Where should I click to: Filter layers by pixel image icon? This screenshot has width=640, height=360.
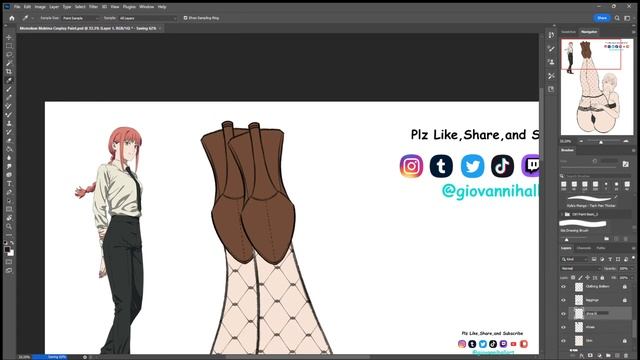coord(594,259)
